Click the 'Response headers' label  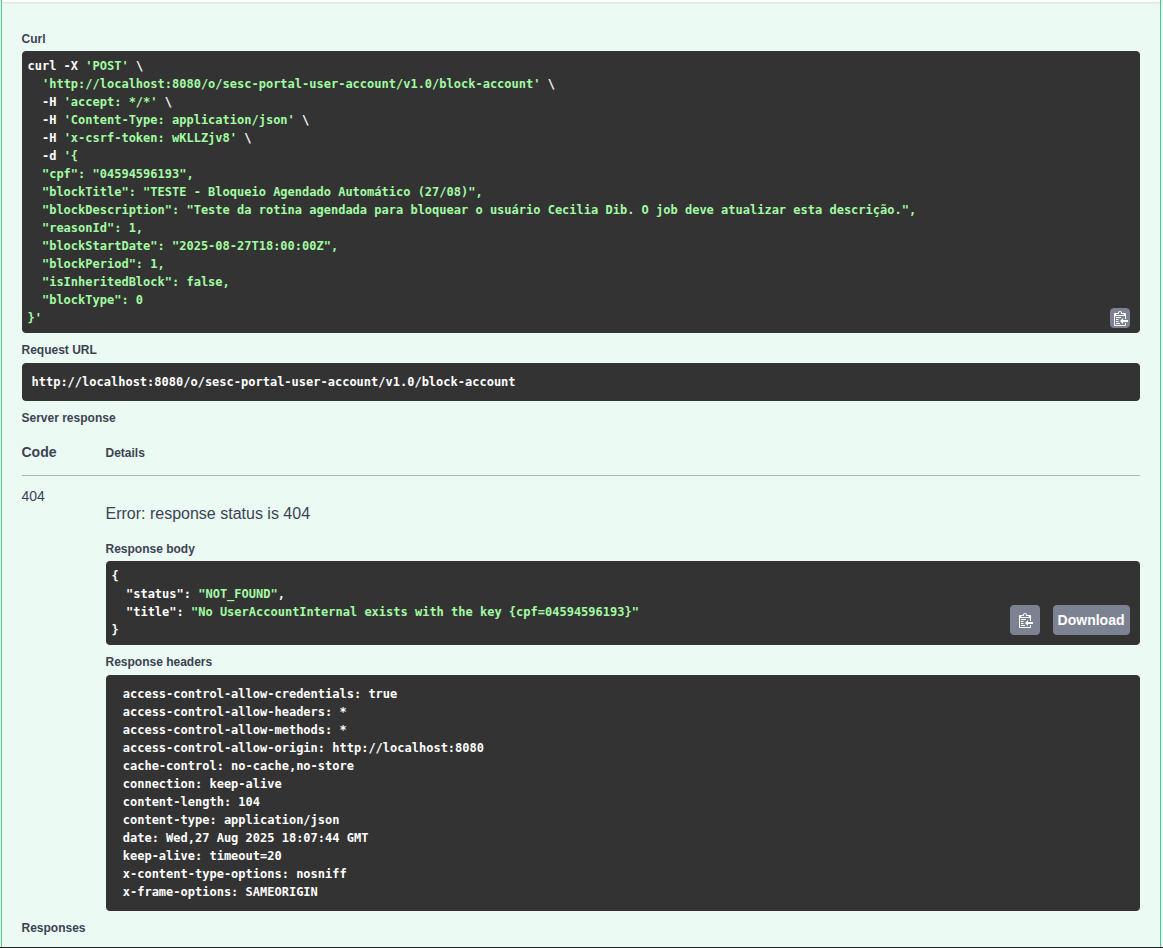point(158,662)
